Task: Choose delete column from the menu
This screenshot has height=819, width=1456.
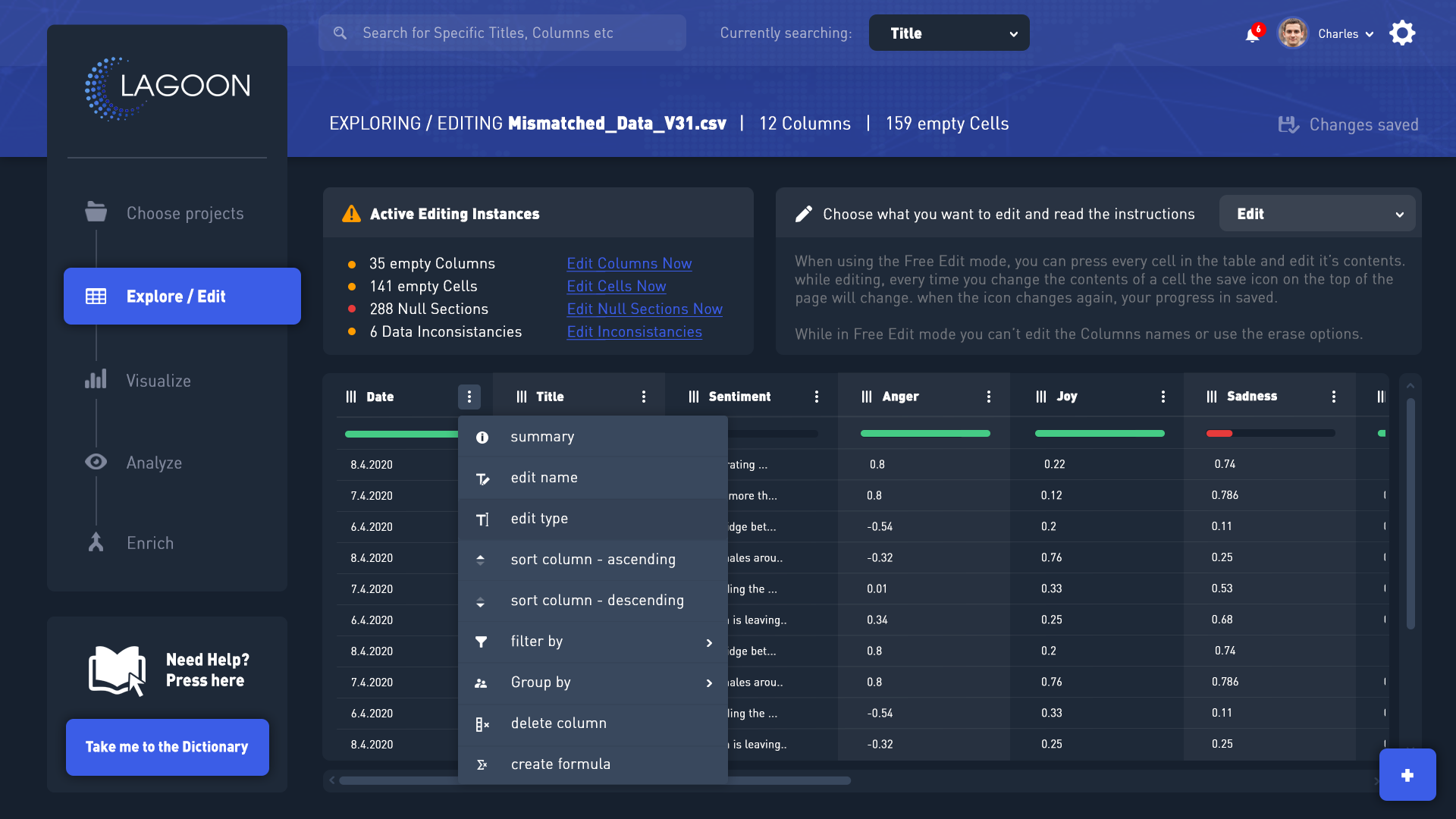Action: tap(593, 723)
